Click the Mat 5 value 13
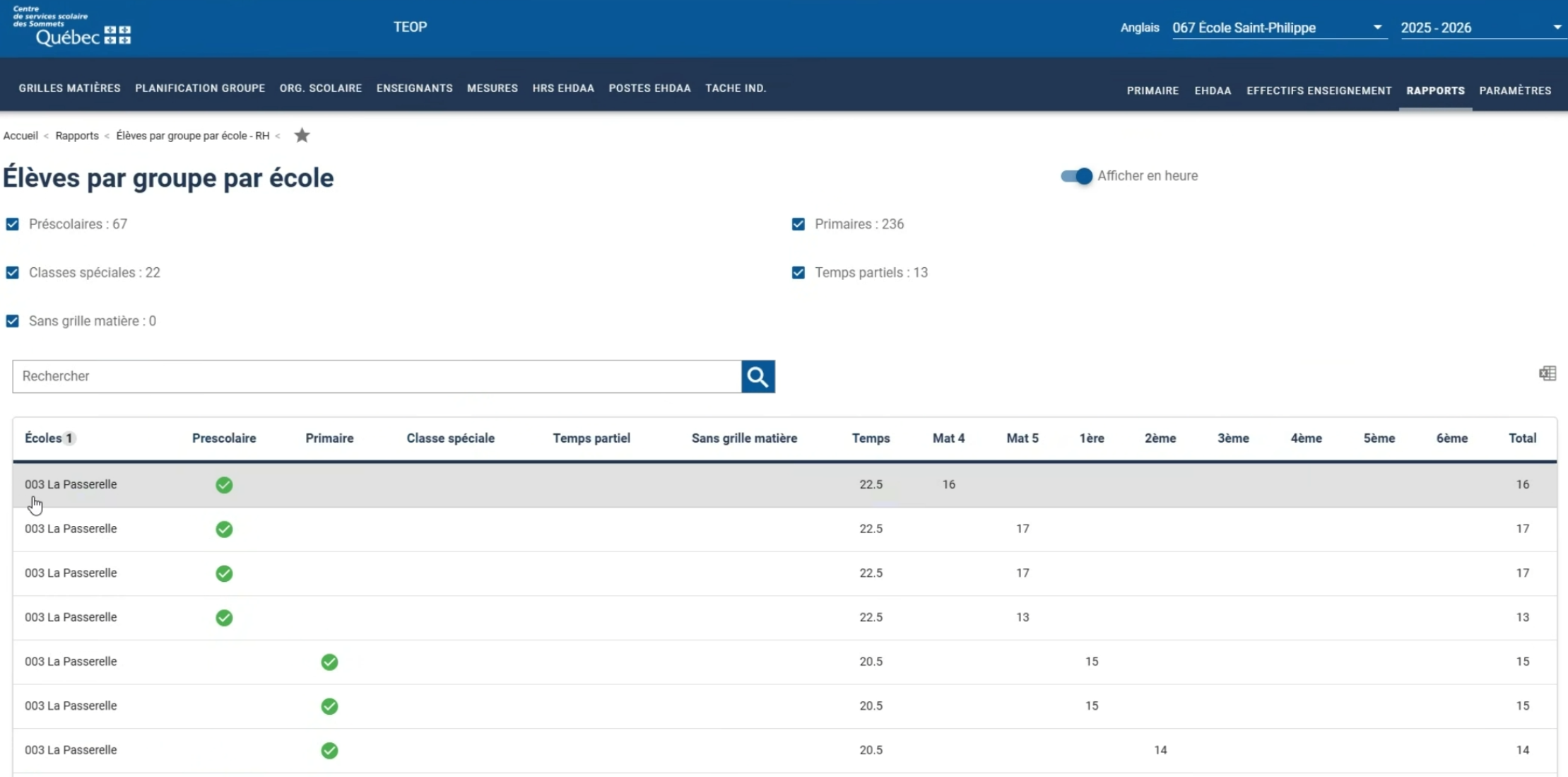This screenshot has height=777, width=1568. [x=1022, y=617]
